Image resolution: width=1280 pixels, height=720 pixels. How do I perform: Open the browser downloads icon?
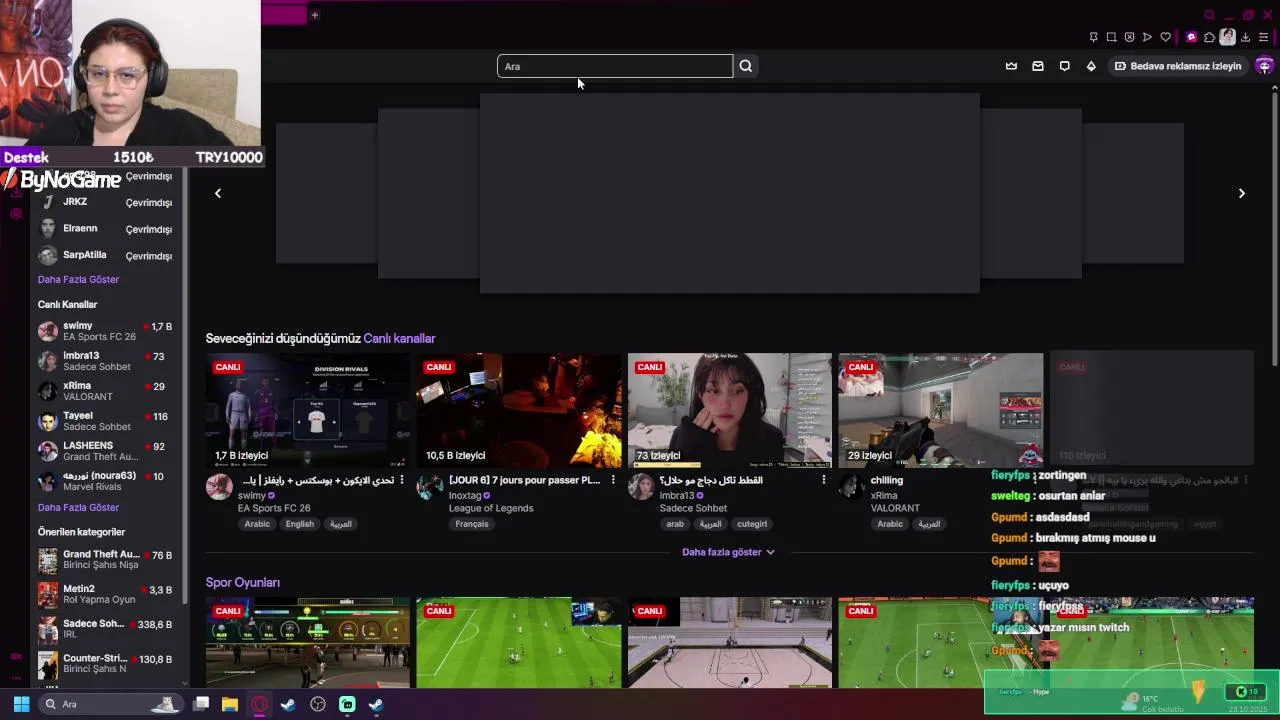pos(1245,37)
